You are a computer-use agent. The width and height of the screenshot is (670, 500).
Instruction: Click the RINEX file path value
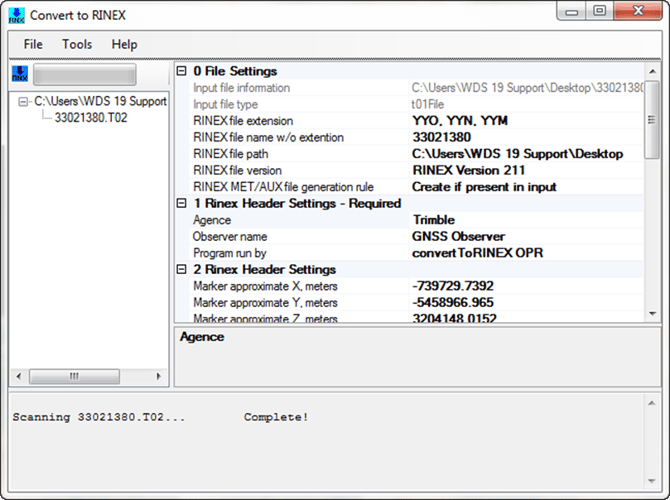tap(525, 154)
